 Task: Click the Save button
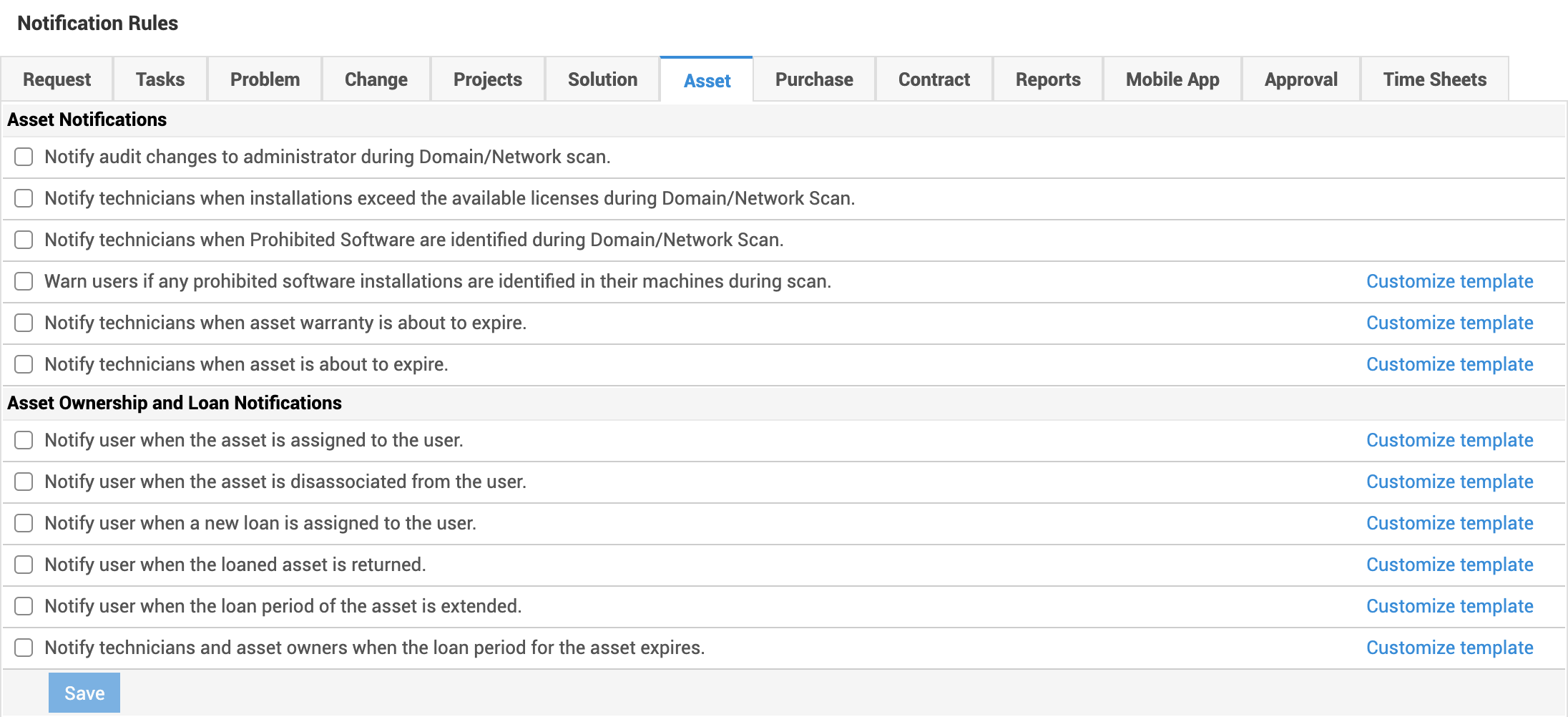click(x=84, y=693)
